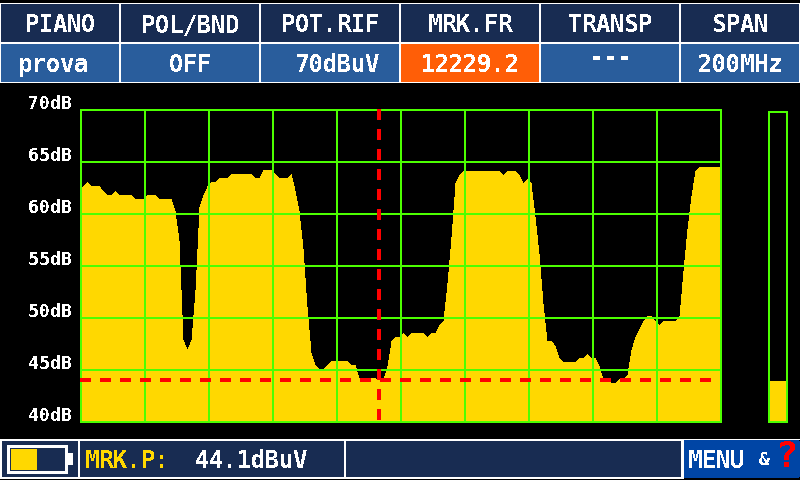This screenshot has height=480, width=800.
Task: Click the empty status bar message field
Action: (x=514, y=459)
